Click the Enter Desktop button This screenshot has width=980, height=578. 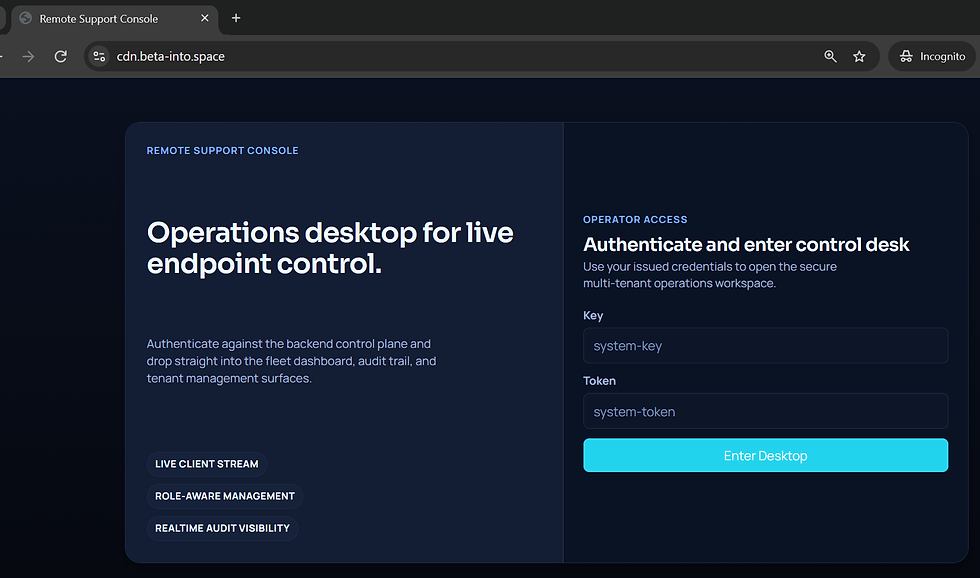click(x=765, y=456)
